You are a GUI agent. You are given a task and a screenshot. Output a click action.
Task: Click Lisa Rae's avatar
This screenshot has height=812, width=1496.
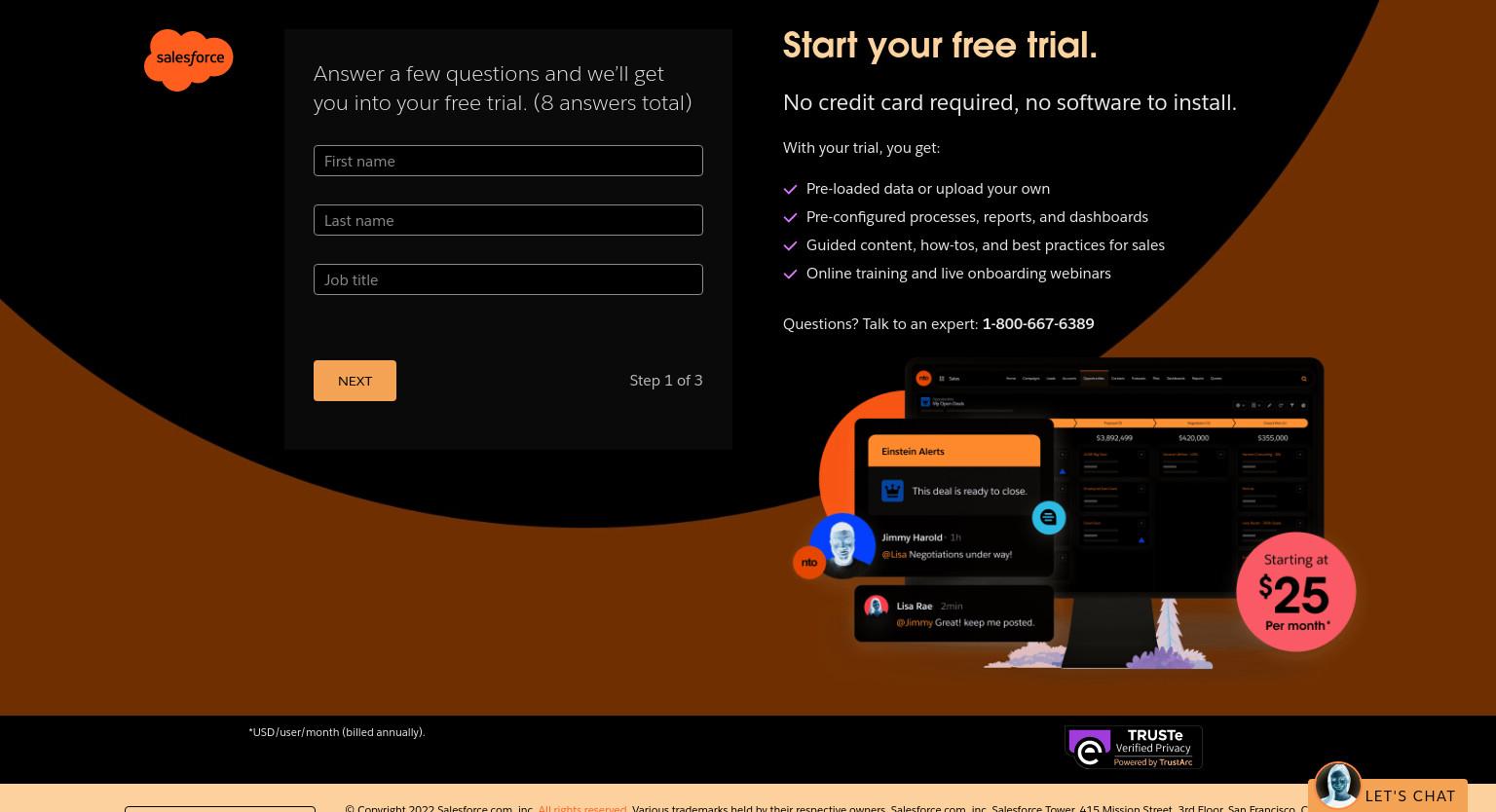pos(876,607)
